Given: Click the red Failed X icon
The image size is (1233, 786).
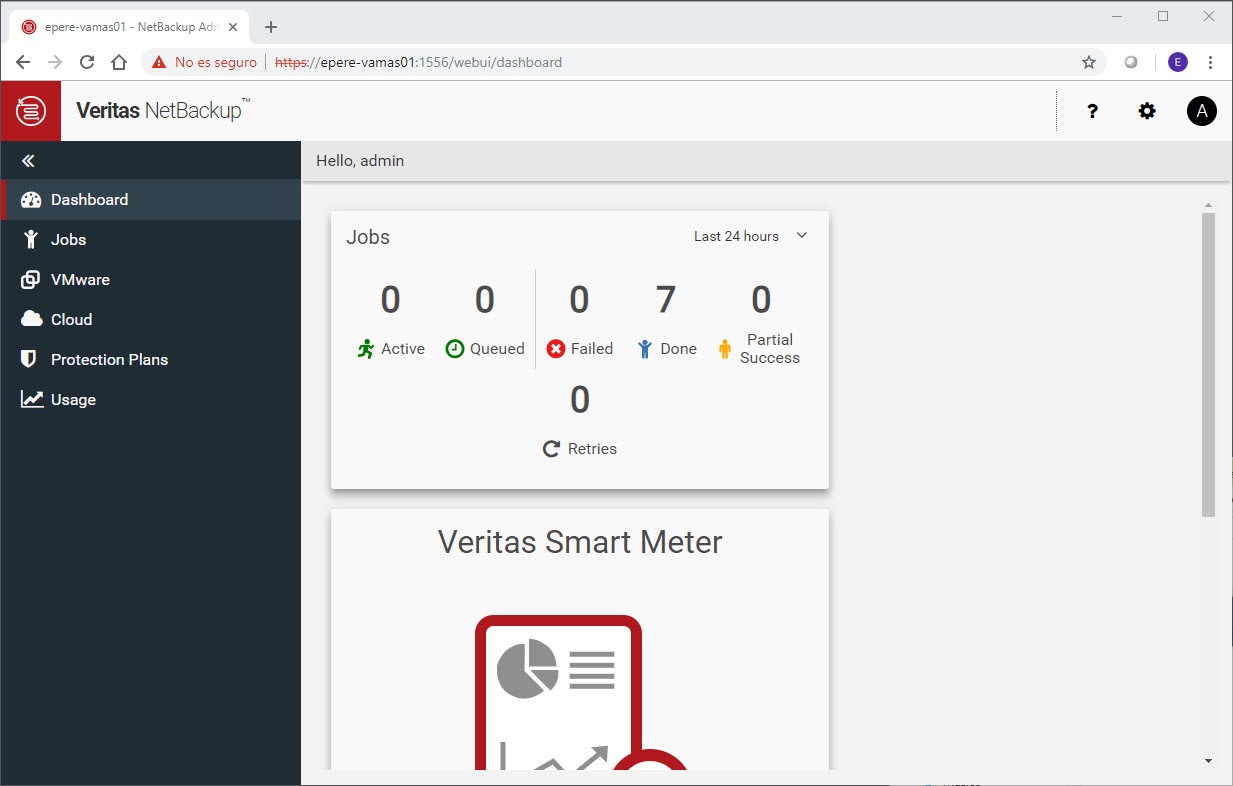Looking at the screenshot, I should (x=556, y=349).
